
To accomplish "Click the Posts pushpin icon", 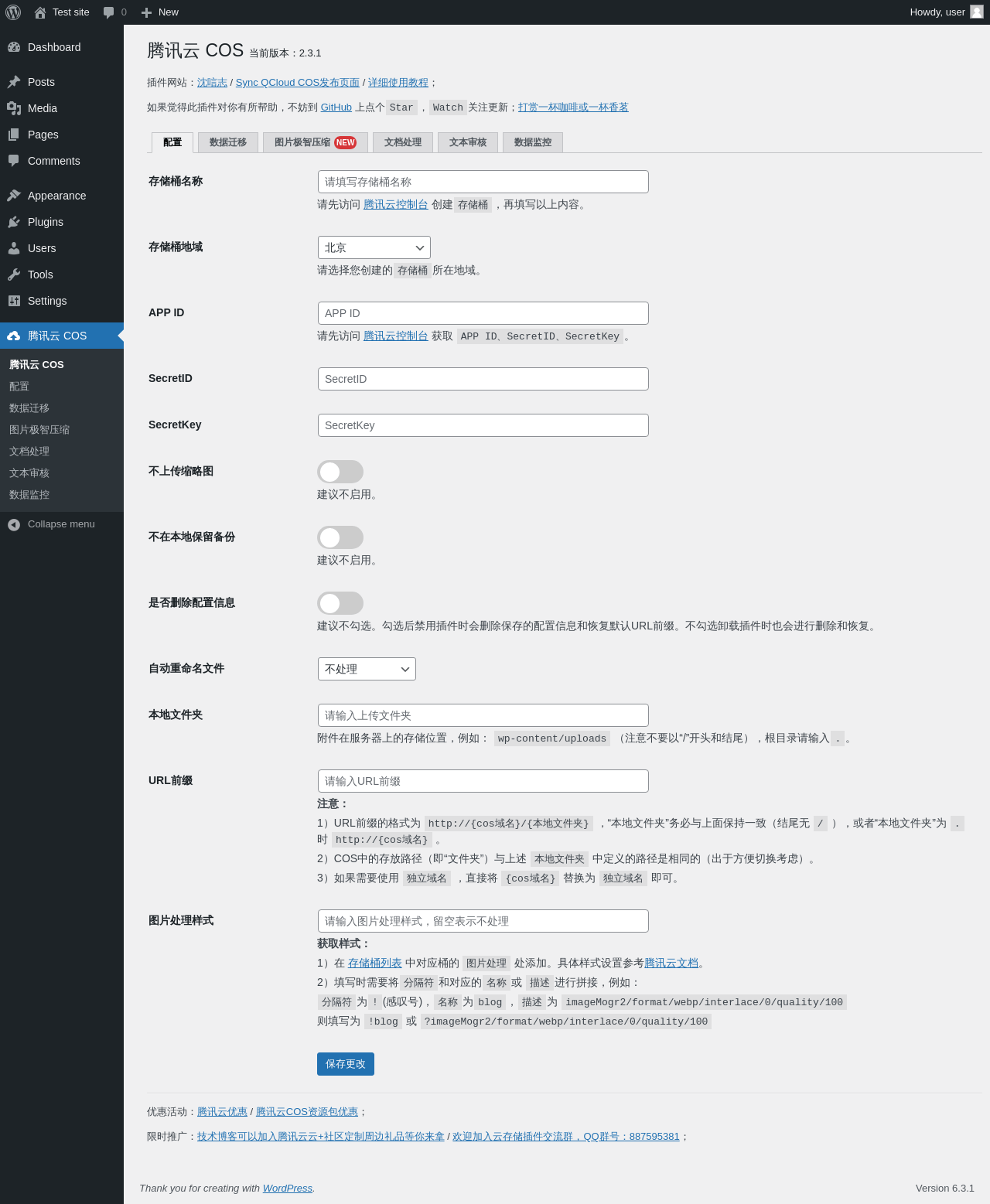I will coord(14,82).
